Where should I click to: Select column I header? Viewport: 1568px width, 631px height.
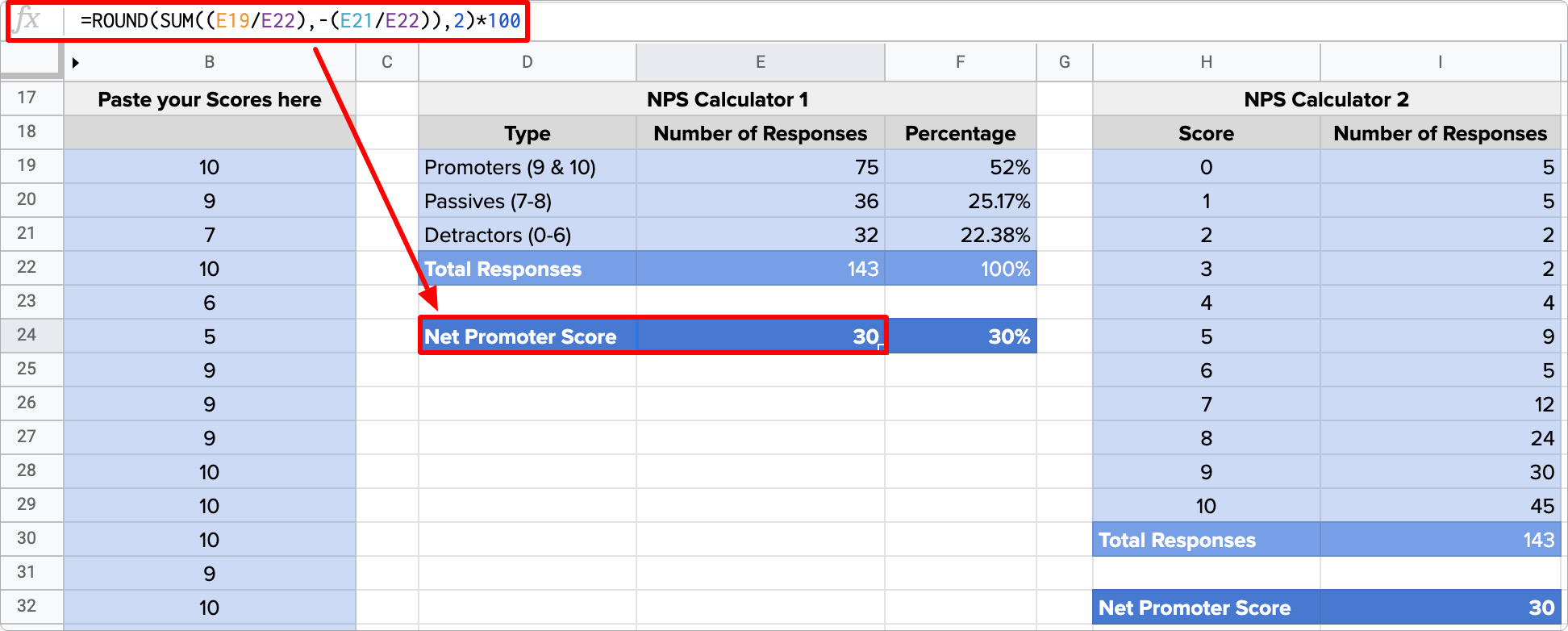[x=1440, y=62]
